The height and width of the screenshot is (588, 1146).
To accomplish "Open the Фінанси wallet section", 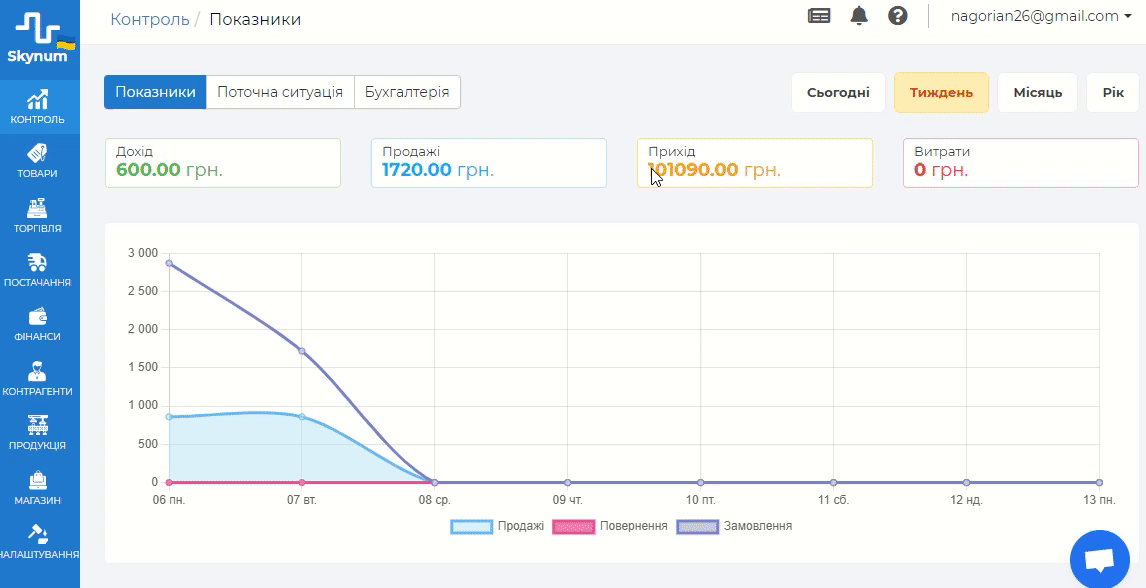I will (x=38, y=325).
